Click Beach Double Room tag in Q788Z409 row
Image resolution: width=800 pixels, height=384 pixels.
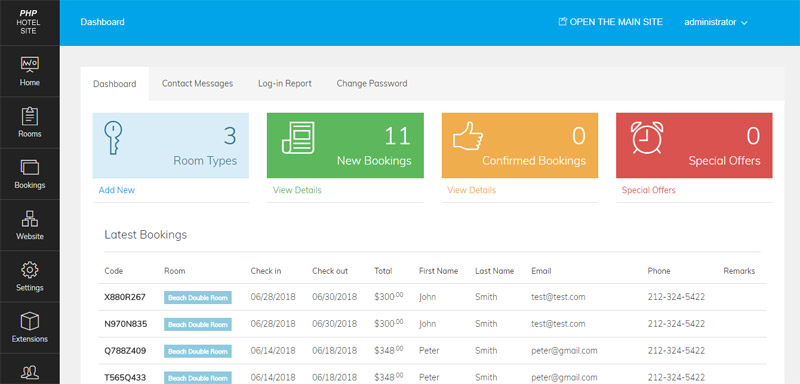[198, 351]
